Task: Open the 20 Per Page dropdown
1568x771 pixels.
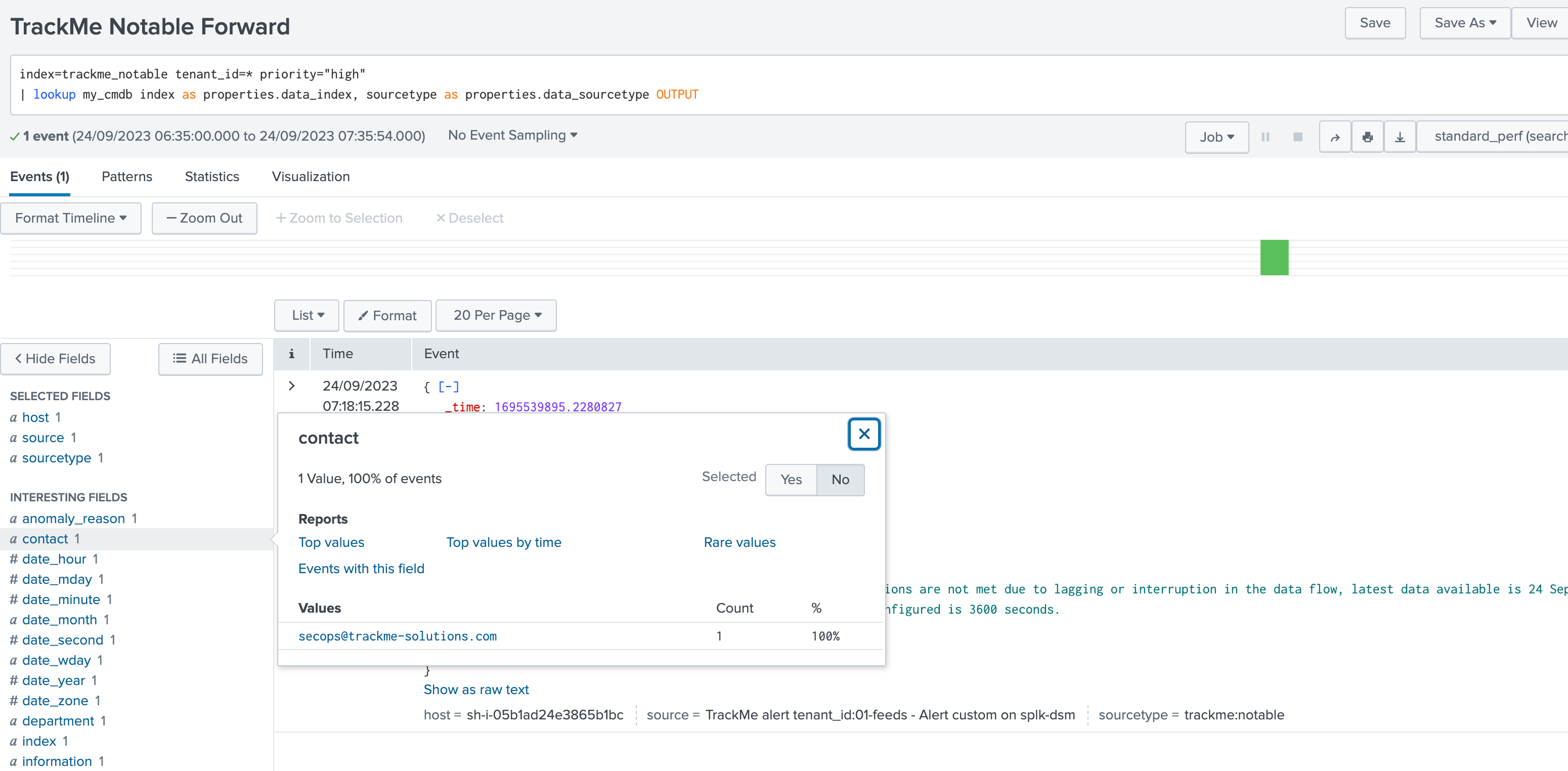Action: pos(496,315)
